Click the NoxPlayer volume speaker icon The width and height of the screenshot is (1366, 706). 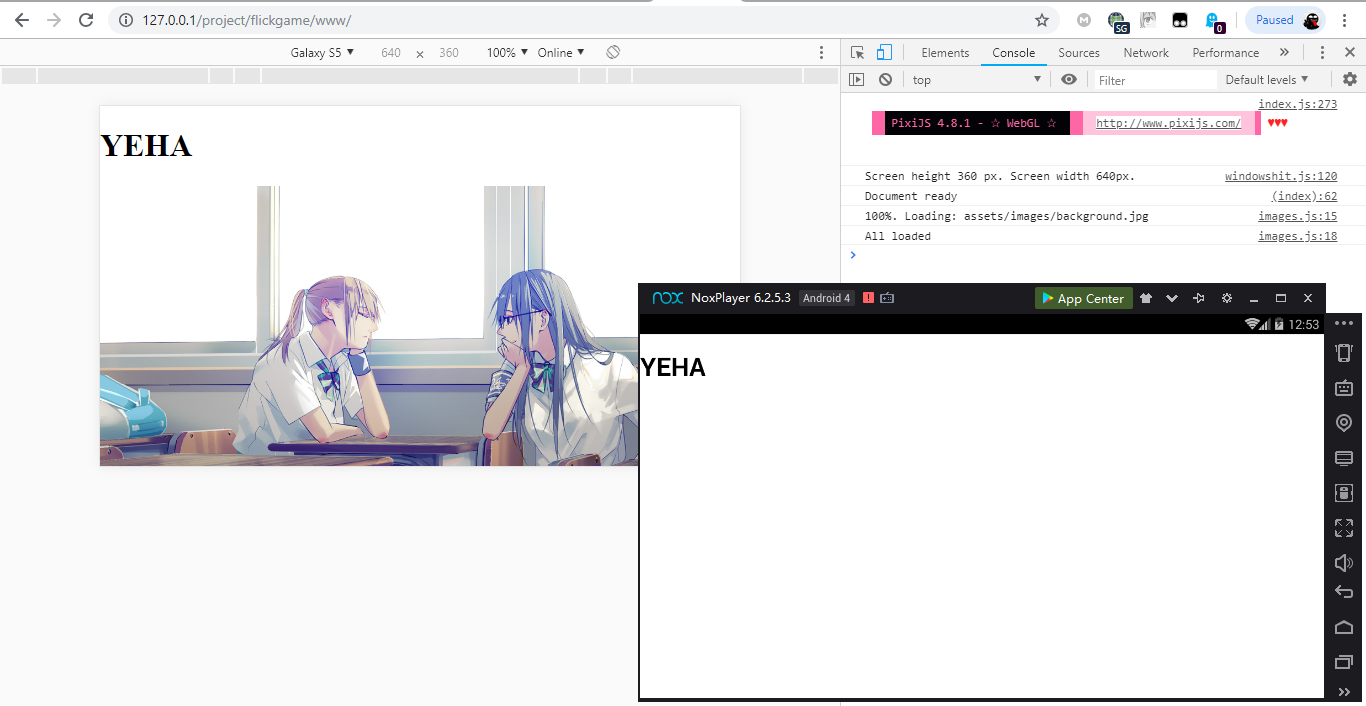tap(1344, 563)
